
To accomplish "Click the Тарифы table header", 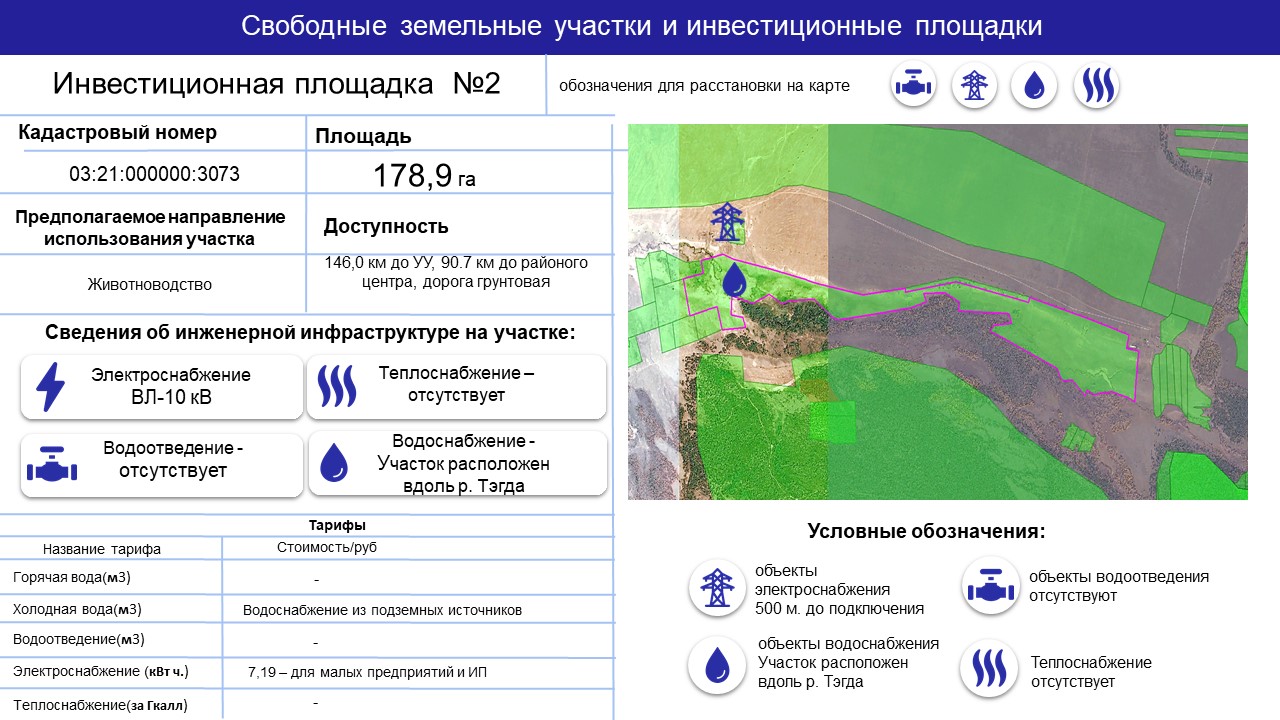I will click(x=337, y=525).
